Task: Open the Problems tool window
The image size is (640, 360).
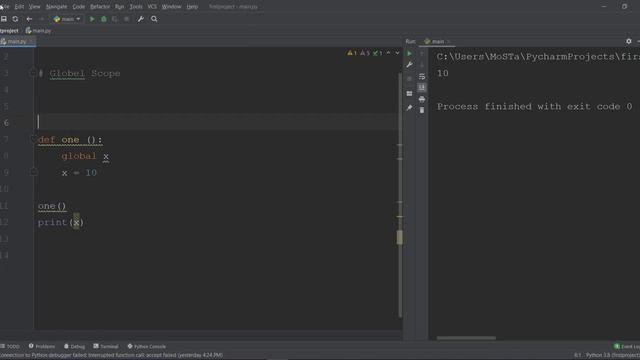Action: pos(42,346)
